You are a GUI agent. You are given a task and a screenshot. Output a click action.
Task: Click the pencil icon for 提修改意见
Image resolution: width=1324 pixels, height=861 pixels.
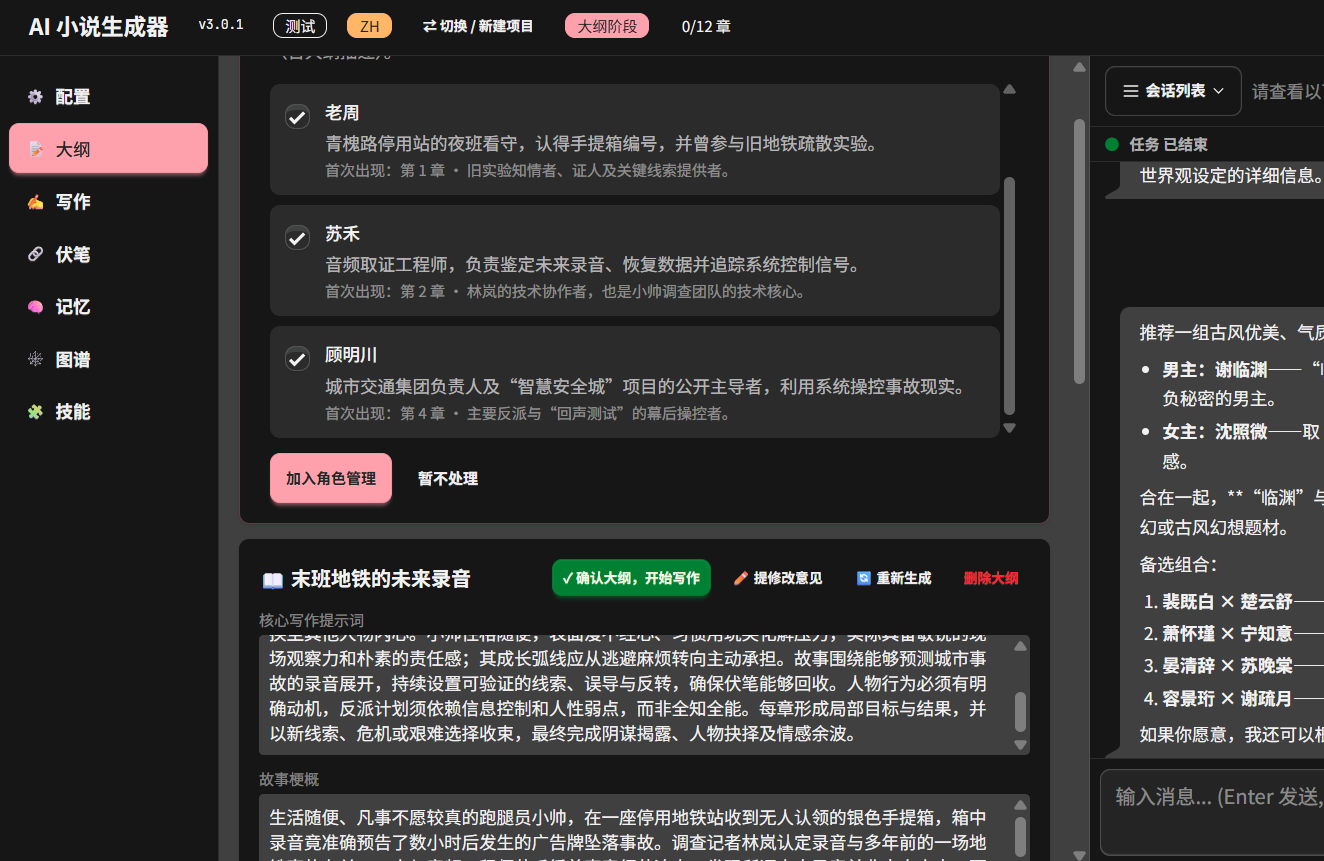click(x=741, y=578)
